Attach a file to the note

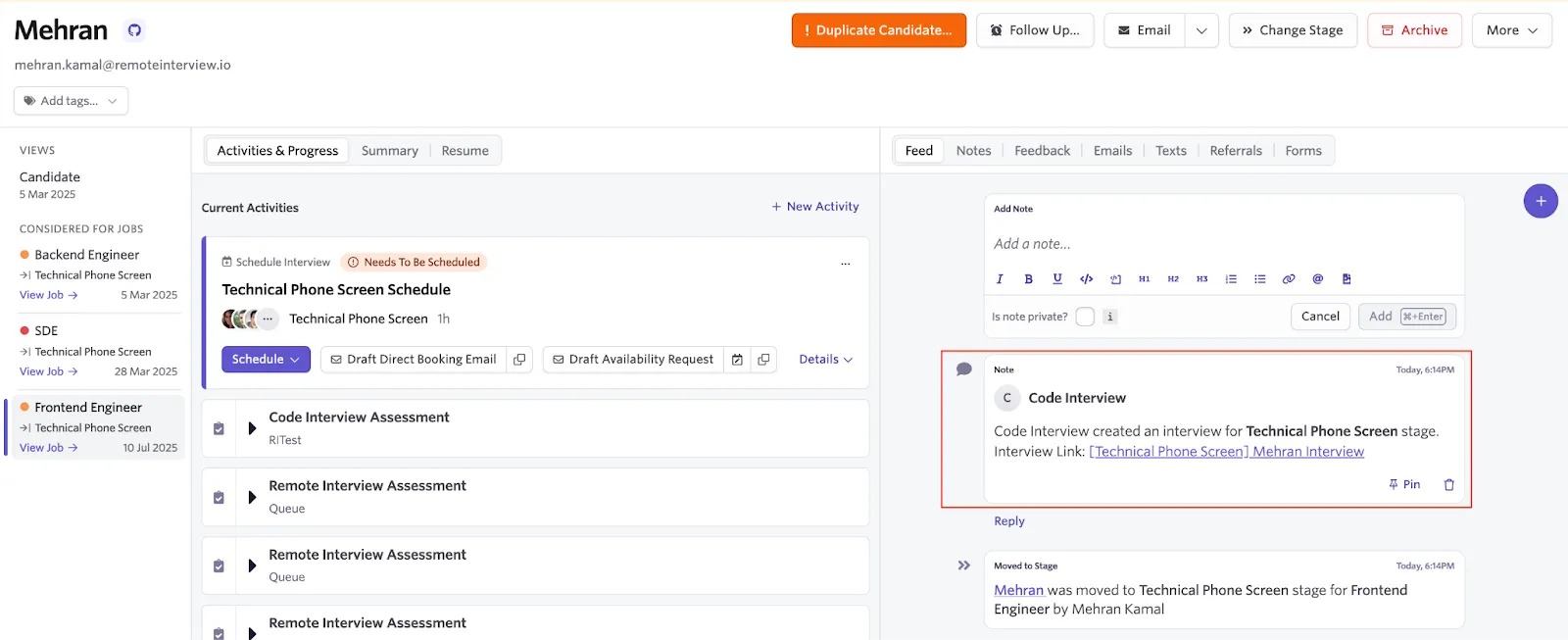[x=1347, y=279]
